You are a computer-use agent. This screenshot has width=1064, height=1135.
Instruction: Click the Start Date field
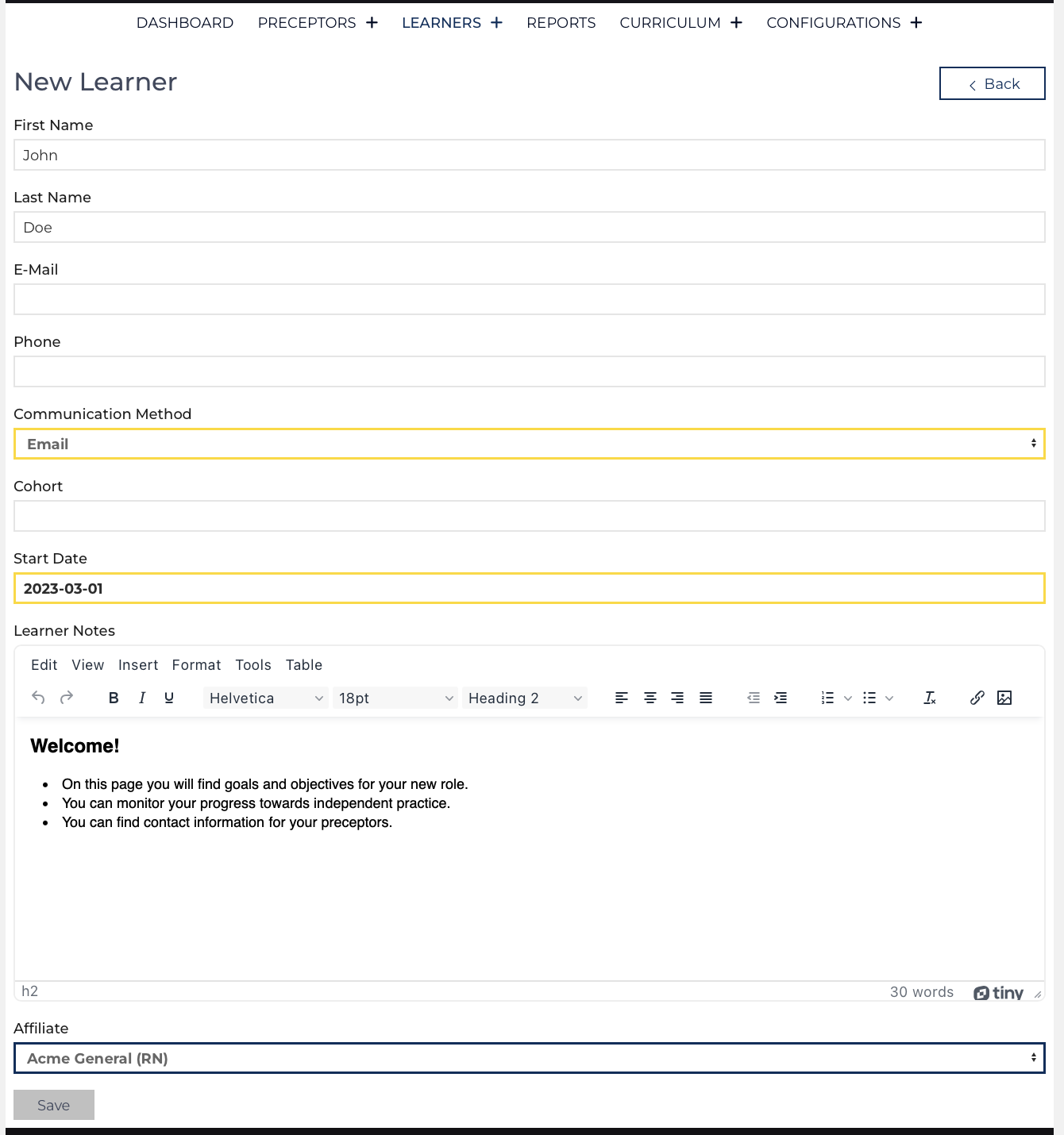click(530, 588)
